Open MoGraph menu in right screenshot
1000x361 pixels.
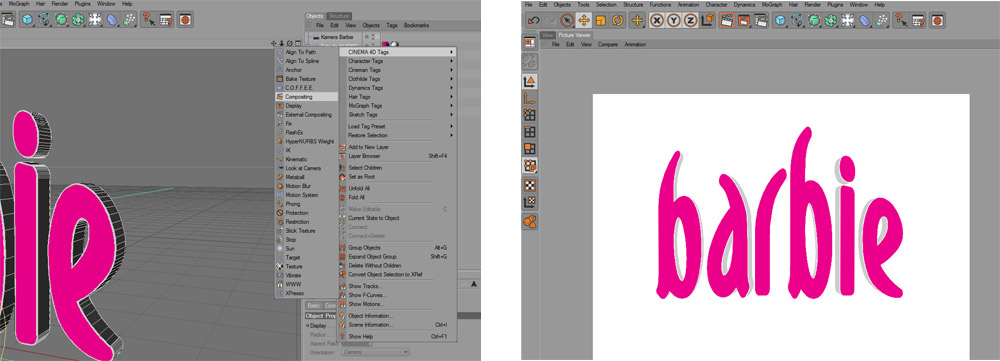click(x=772, y=4)
